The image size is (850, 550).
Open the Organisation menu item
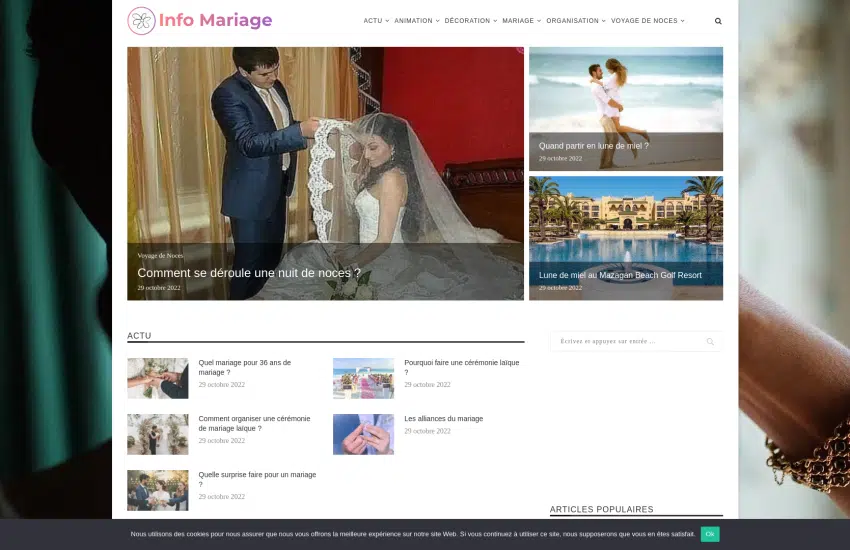point(575,21)
